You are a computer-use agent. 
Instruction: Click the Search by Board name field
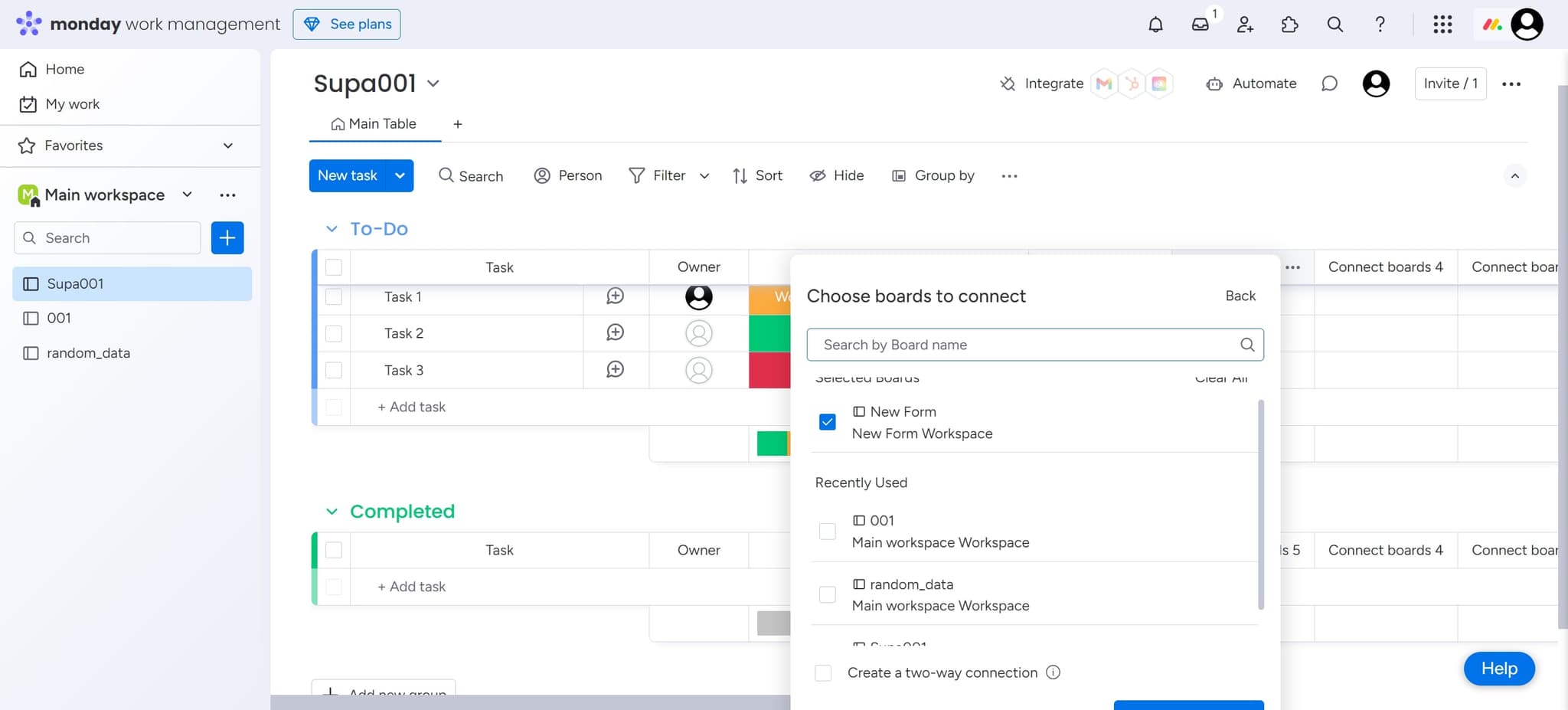click(1026, 345)
